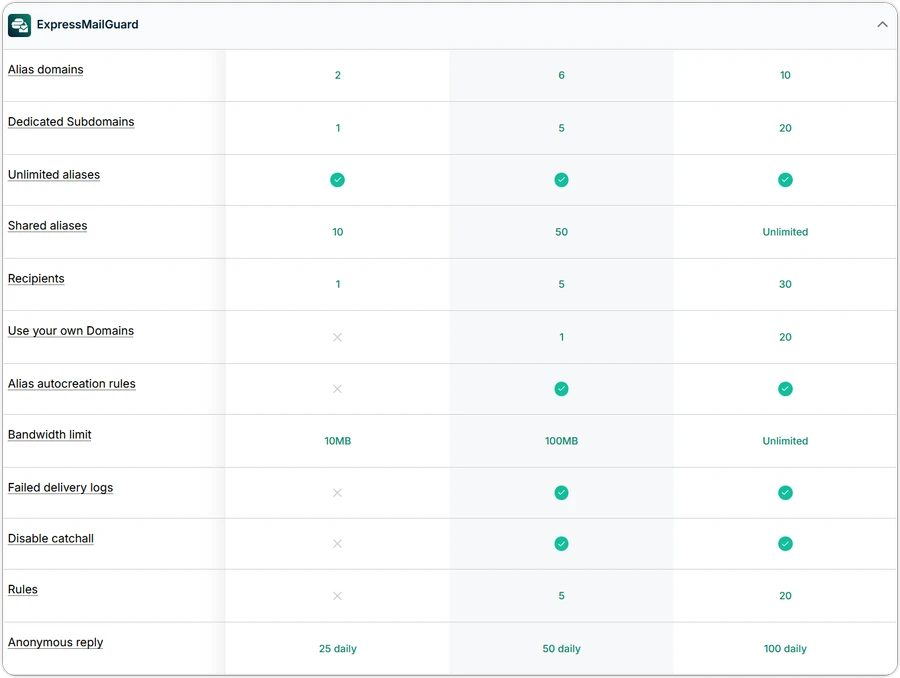Click Unlimited aliases checkmark in first plan column
Viewport: 900px width, 678px height.
pyautogui.click(x=338, y=180)
